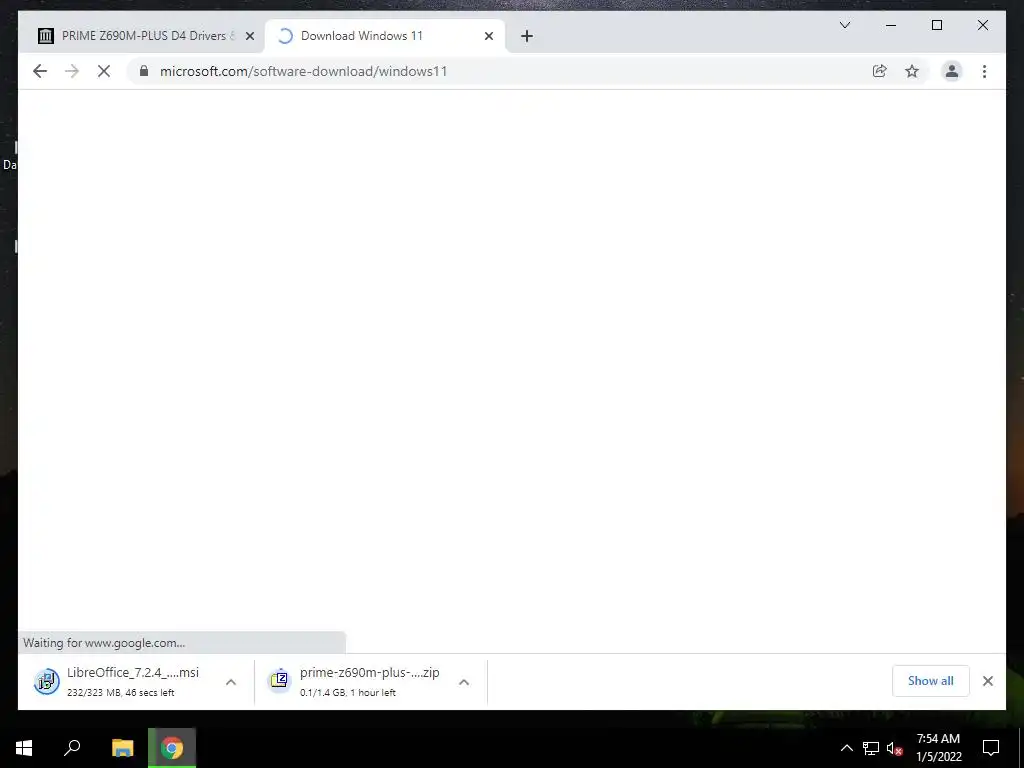Screen dimensions: 1024x768
Task: Click the zip file download progress icon
Action: (280, 681)
